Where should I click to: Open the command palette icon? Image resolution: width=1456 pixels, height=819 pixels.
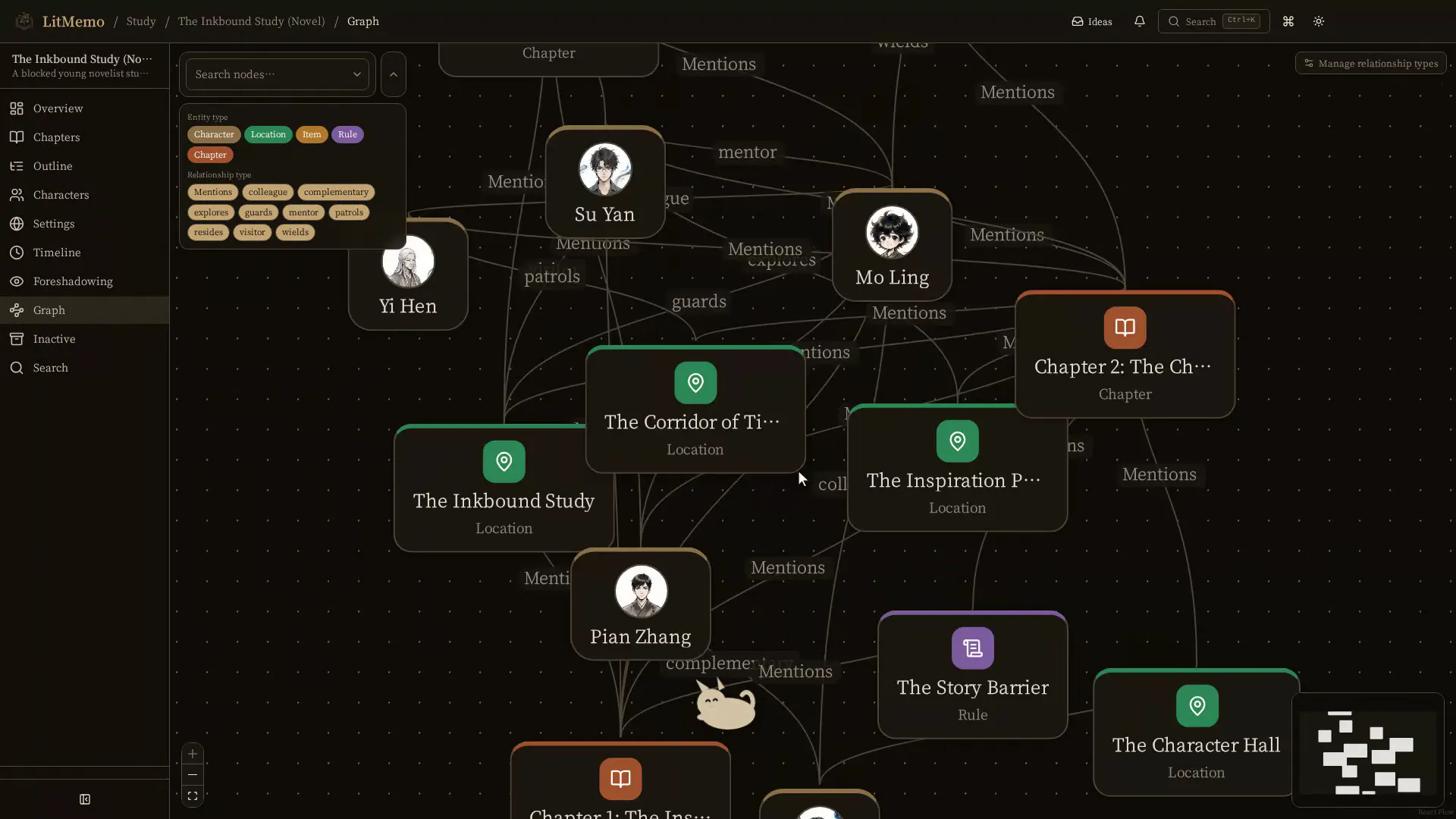coord(1288,21)
